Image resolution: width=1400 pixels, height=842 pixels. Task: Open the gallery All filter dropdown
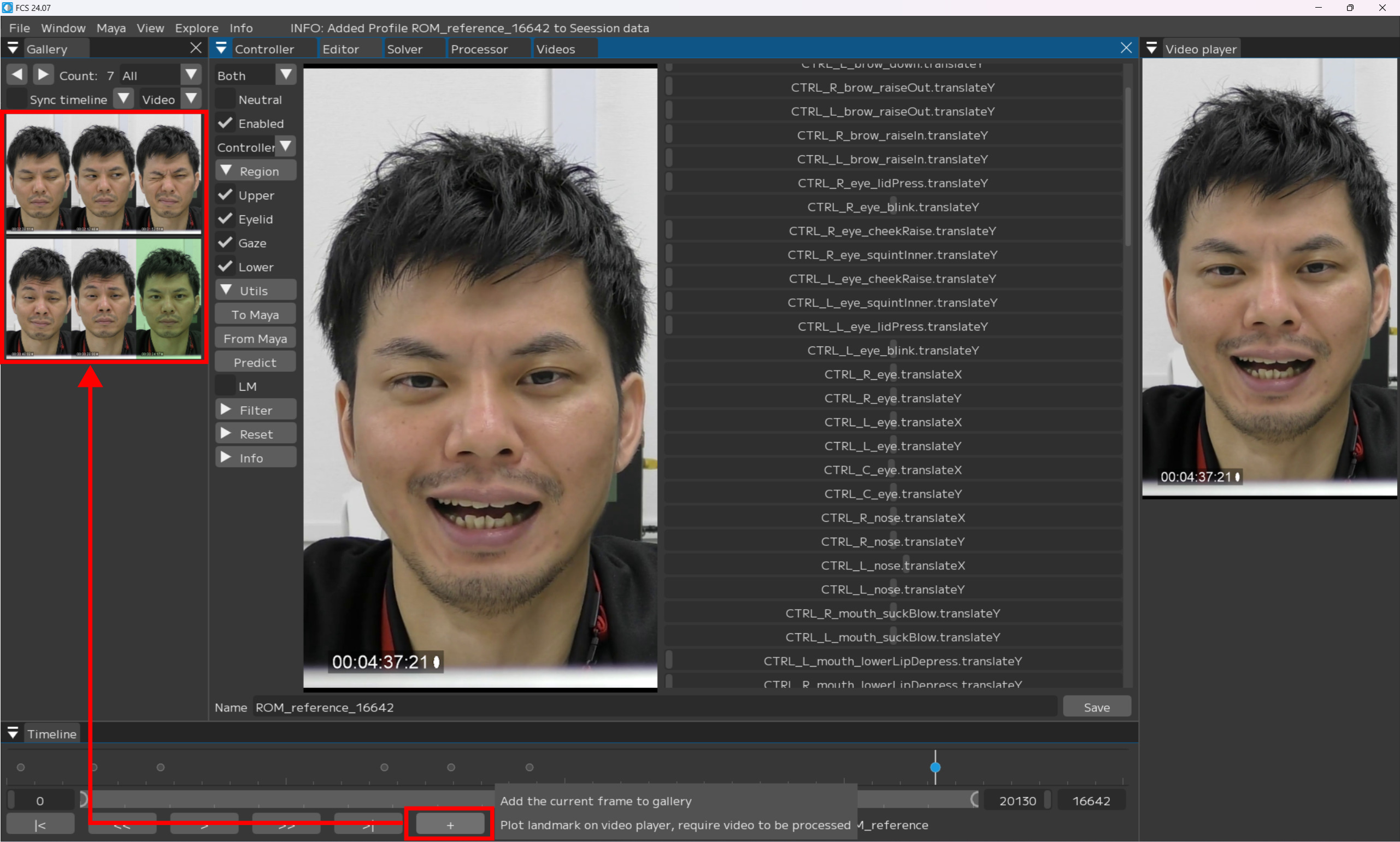click(191, 74)
